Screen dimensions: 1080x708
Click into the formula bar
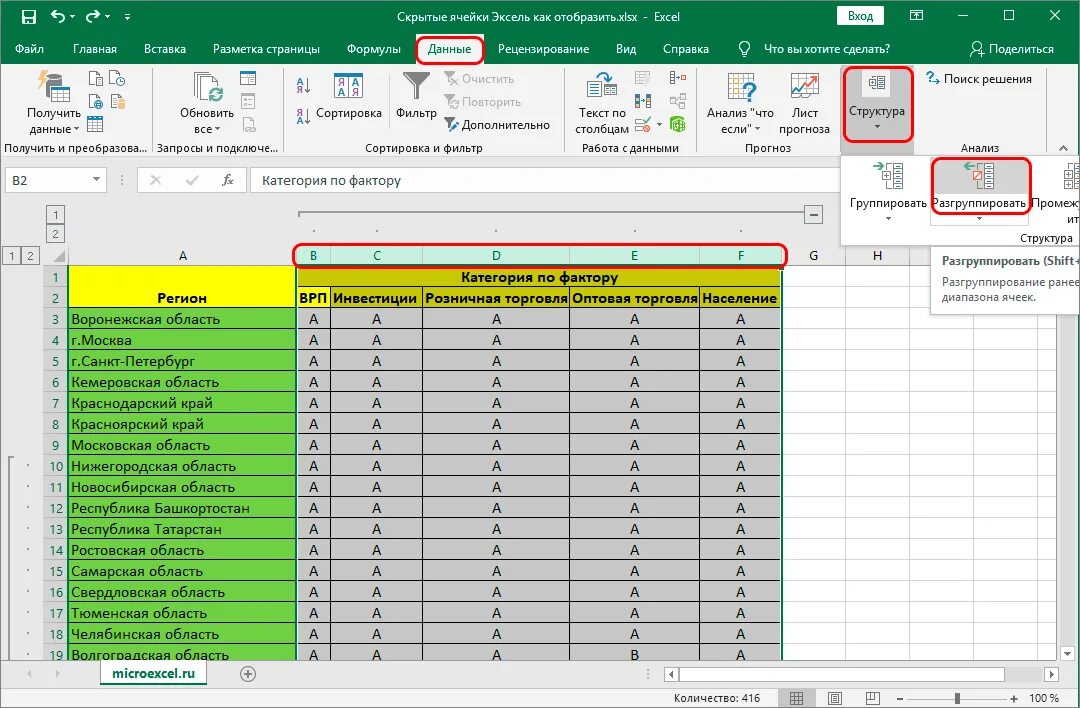544,180
